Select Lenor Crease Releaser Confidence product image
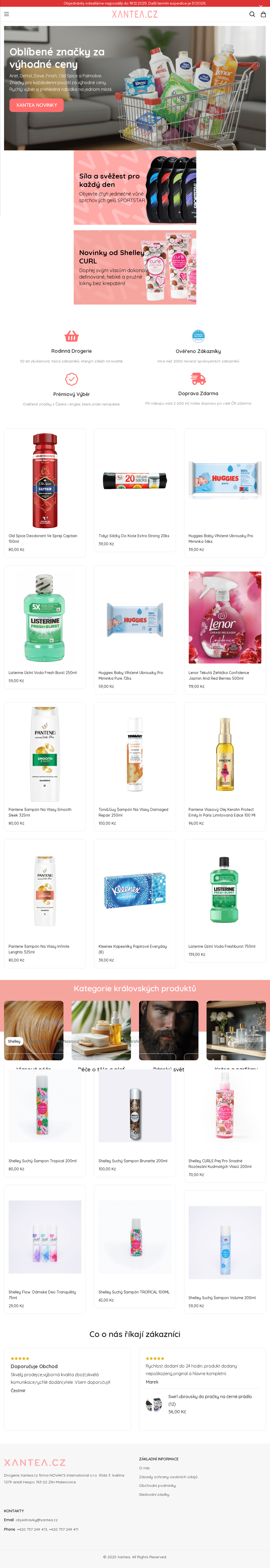 point(225,617)
